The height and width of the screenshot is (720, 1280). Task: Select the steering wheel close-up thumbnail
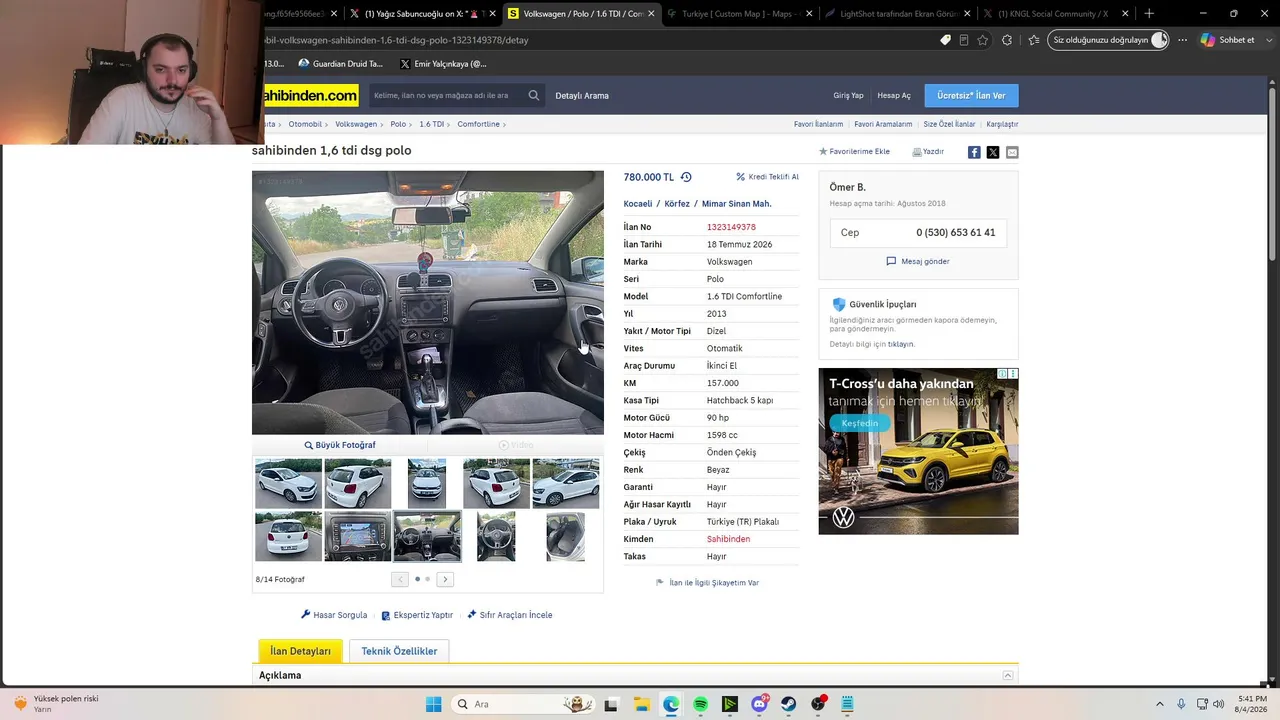point(496,536)
